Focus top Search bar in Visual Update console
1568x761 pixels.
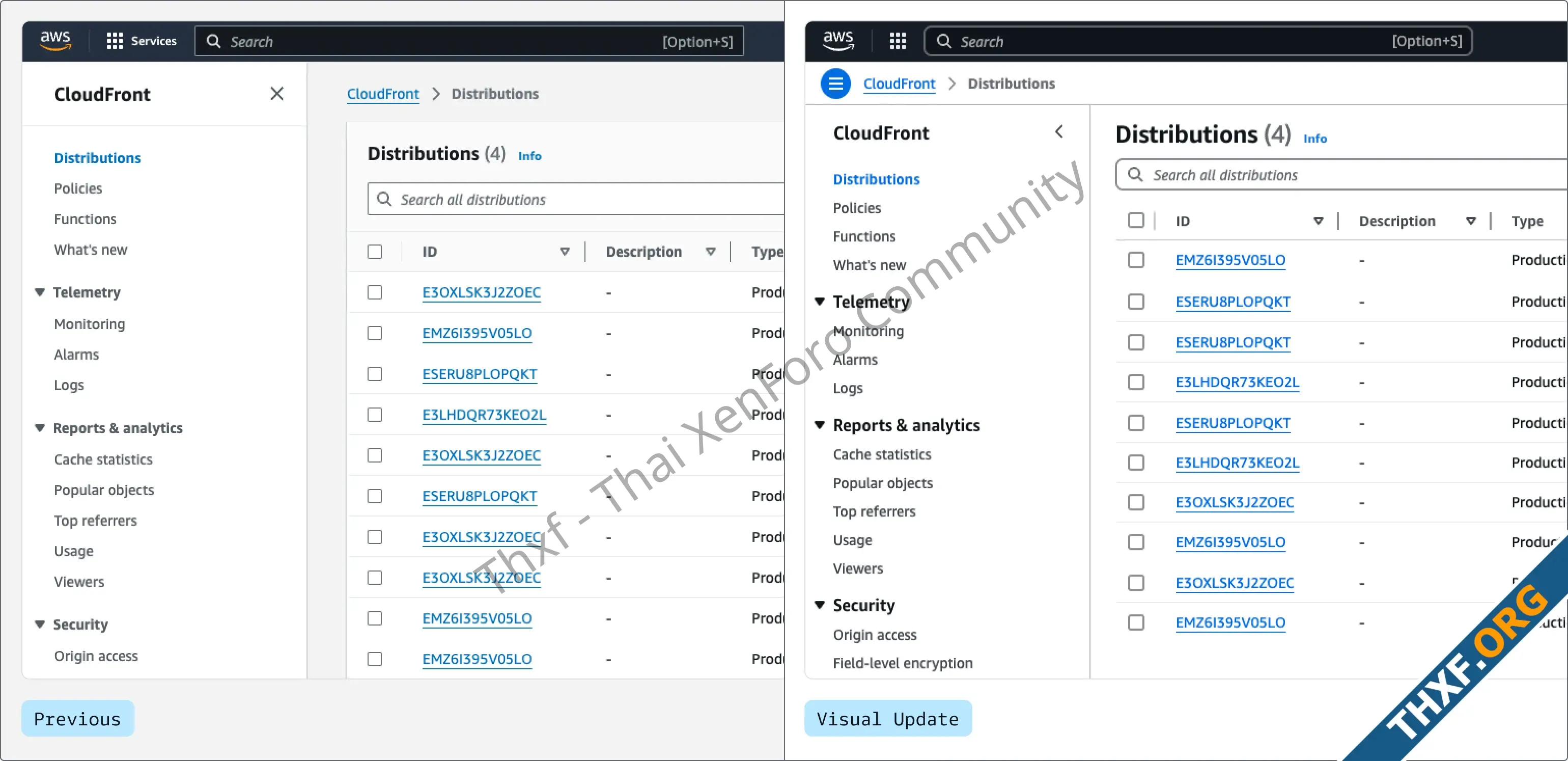coord(1198,41)
